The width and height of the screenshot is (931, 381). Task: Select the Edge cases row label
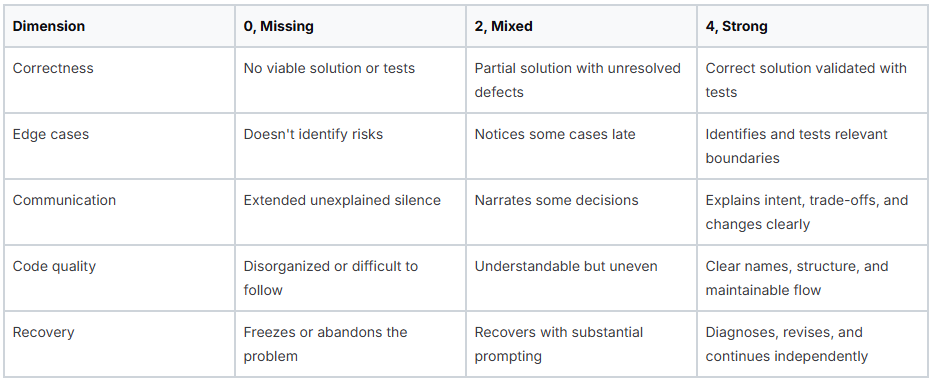(x=119, y=146)
